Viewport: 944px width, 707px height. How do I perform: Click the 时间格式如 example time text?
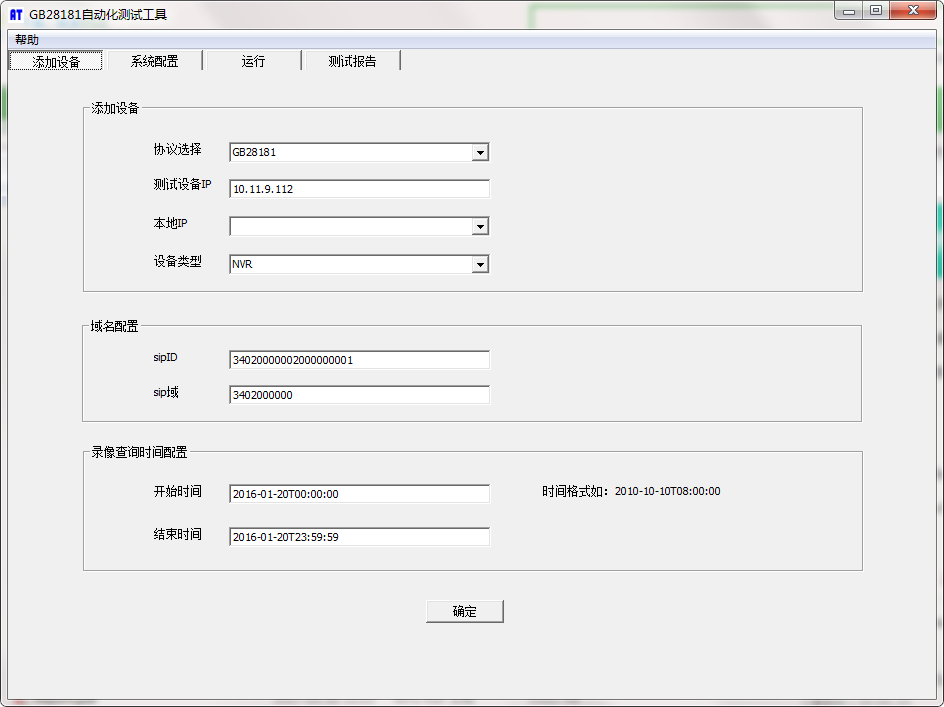coord(631,491)
